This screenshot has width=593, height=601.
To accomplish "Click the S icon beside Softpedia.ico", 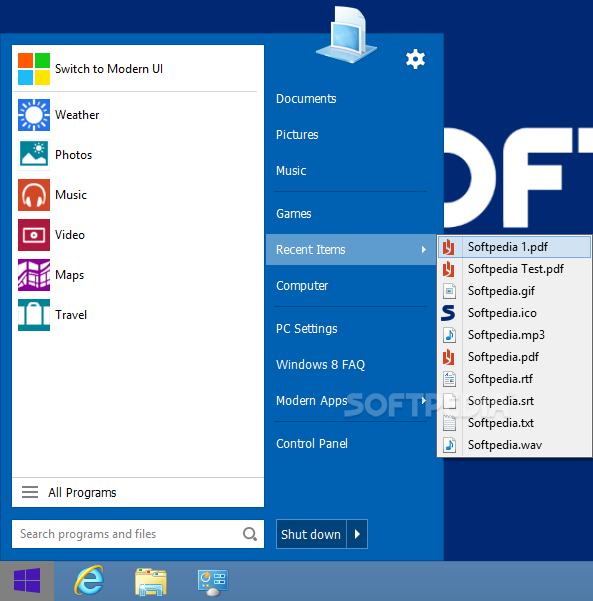I will point(448,313).
